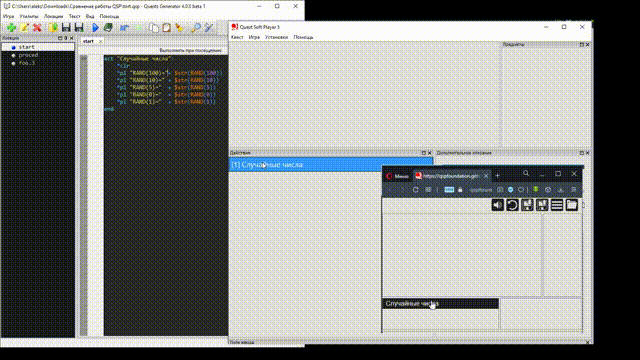Select the proced location in the list
Viewport: 640px width, 360px height.
38,55
